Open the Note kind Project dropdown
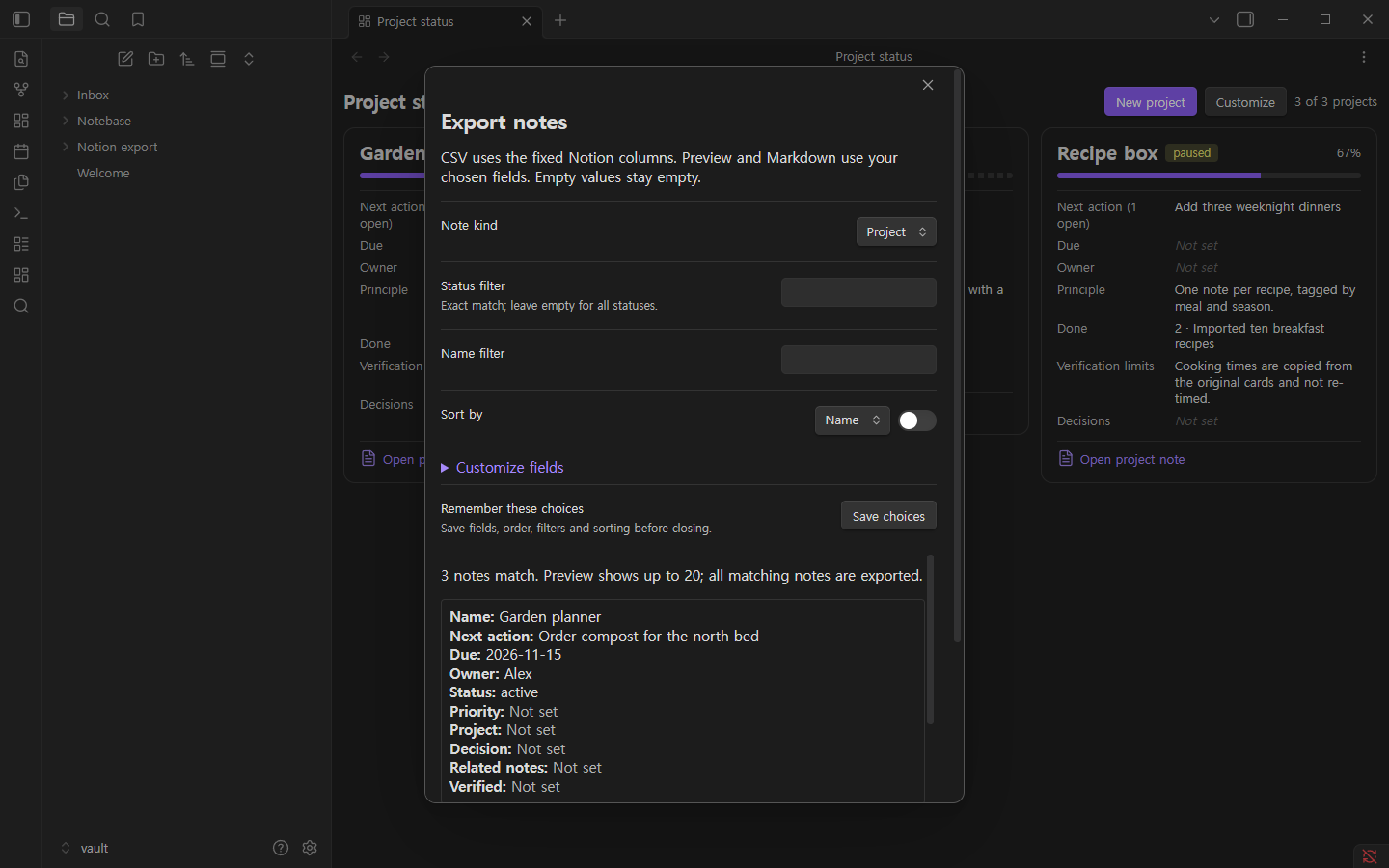1389x868 pixels. [896, 231]
